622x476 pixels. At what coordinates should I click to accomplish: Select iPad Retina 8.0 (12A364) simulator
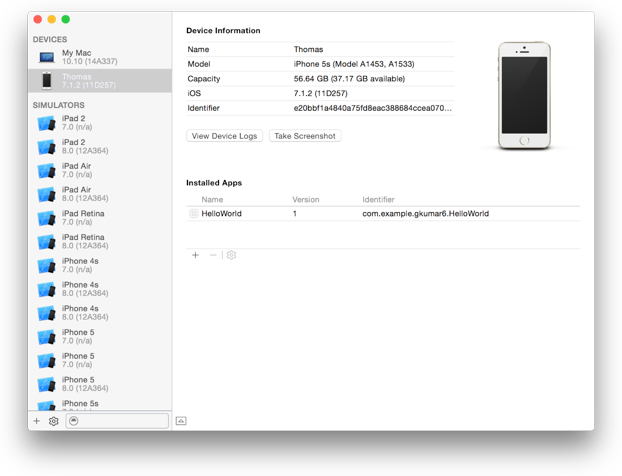click(x=100, y=242)
